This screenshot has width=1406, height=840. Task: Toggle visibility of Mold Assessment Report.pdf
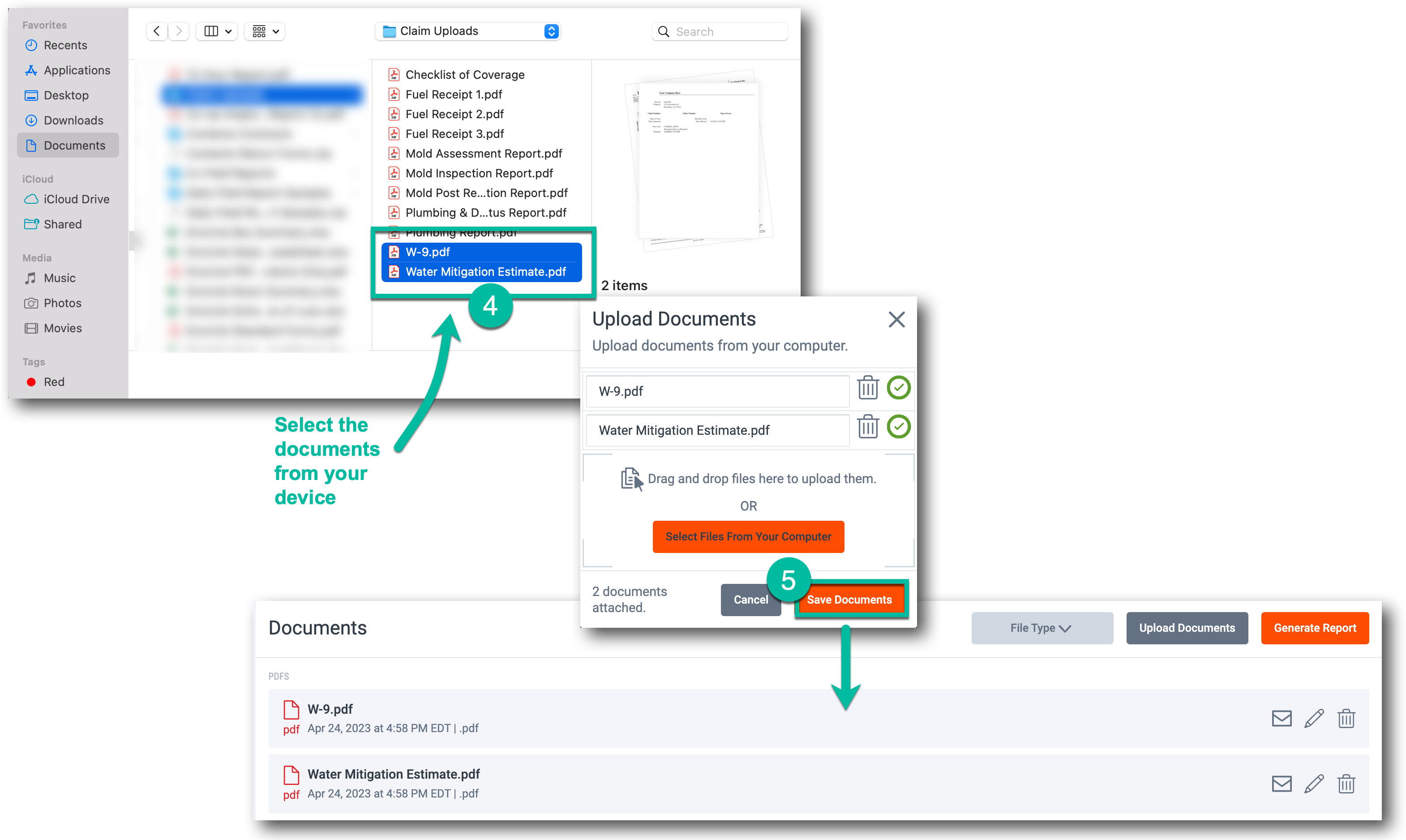(485, 153)
